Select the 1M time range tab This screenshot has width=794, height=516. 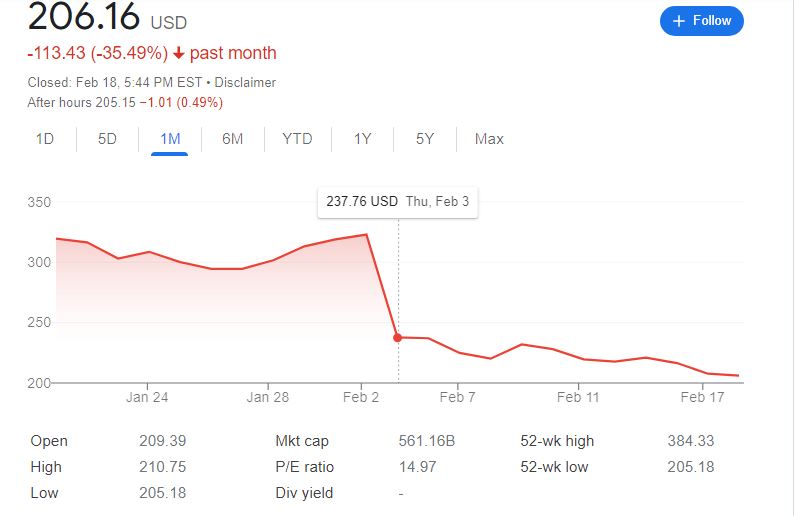point(170,139)
